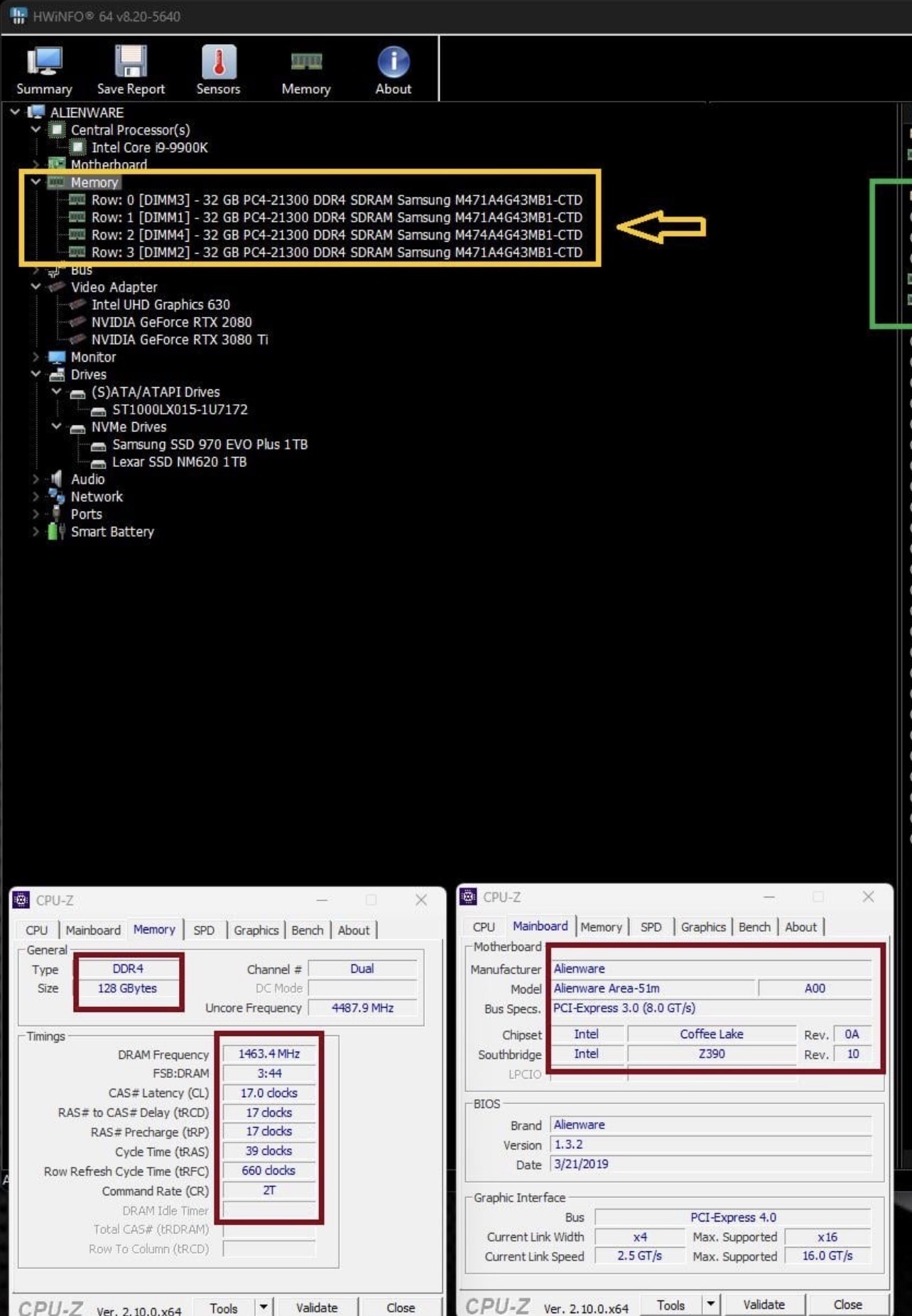Collapse the Memory tree node
This screenshot has width=912, height=1316.
[36, 182]
